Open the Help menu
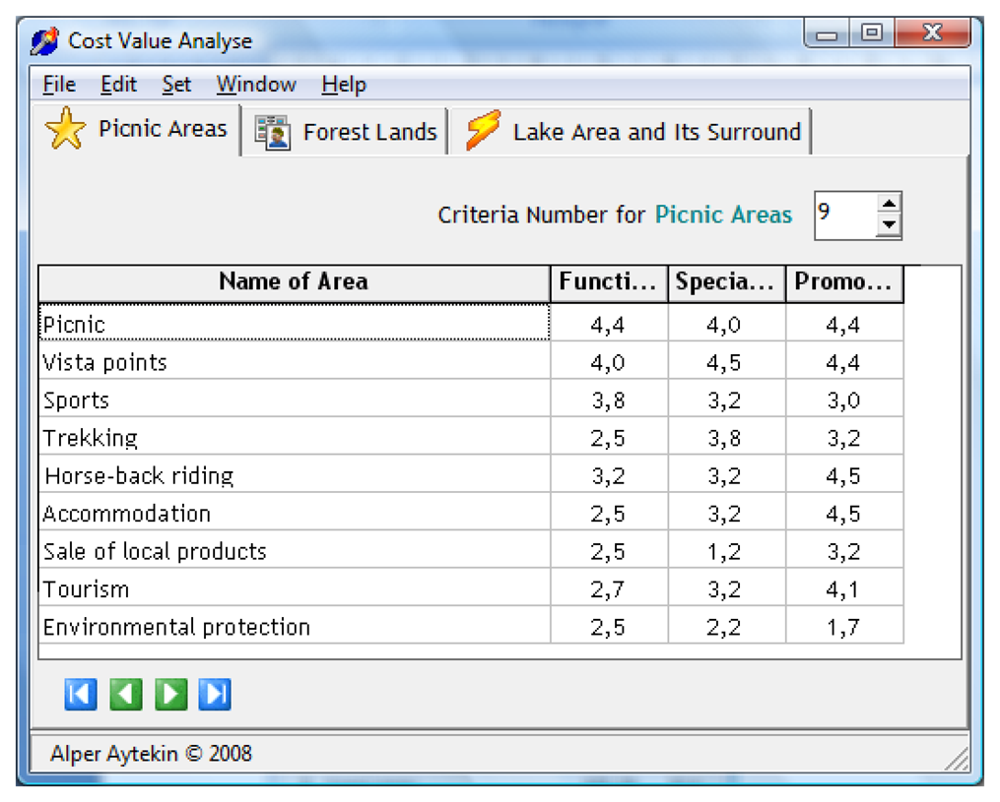 343,85
